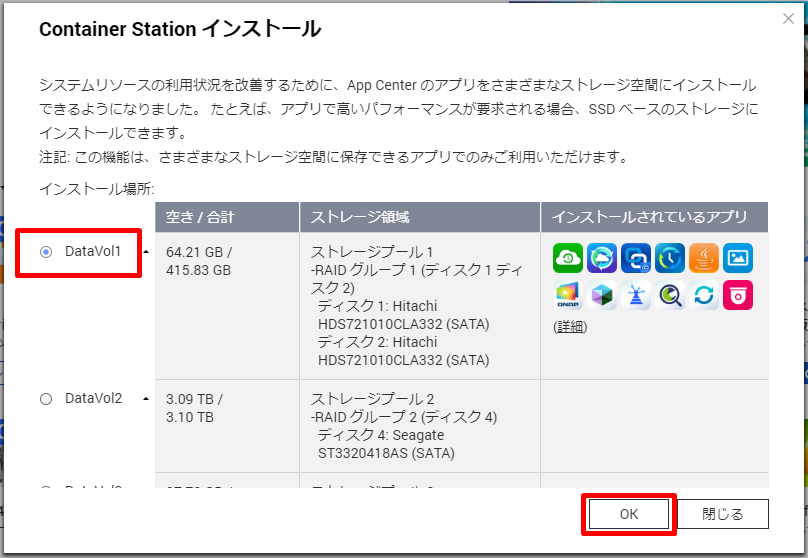The image size is (808, 558).
Task: Click the インストールされているアプリ column header
Action: point(654,217)
